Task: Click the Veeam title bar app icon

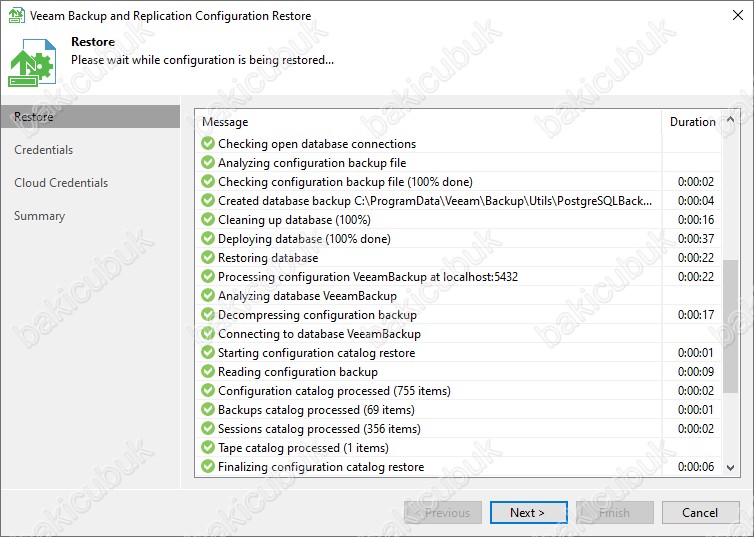Action: [x=16, y=15]
